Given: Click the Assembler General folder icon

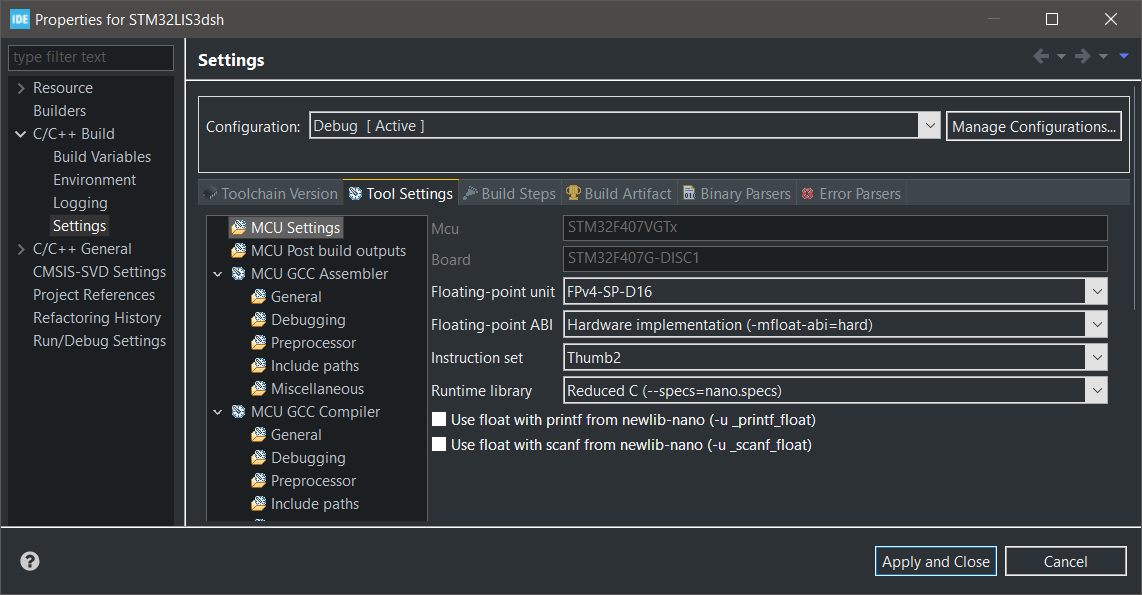Looking at the screenshot, I should point(259,296).
